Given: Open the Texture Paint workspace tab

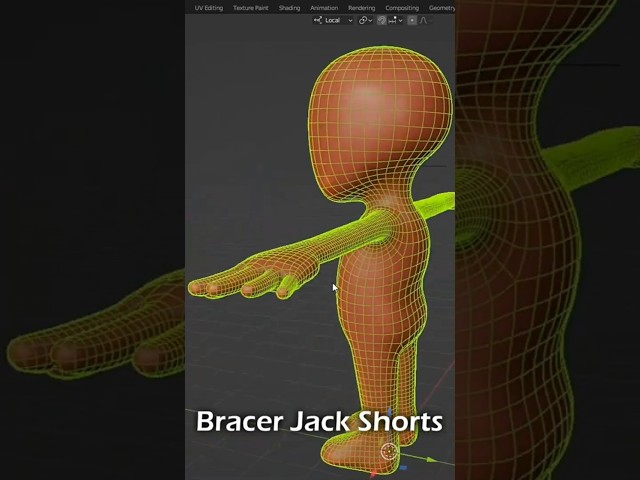Looking at the screenshot, I should [251, 8].
